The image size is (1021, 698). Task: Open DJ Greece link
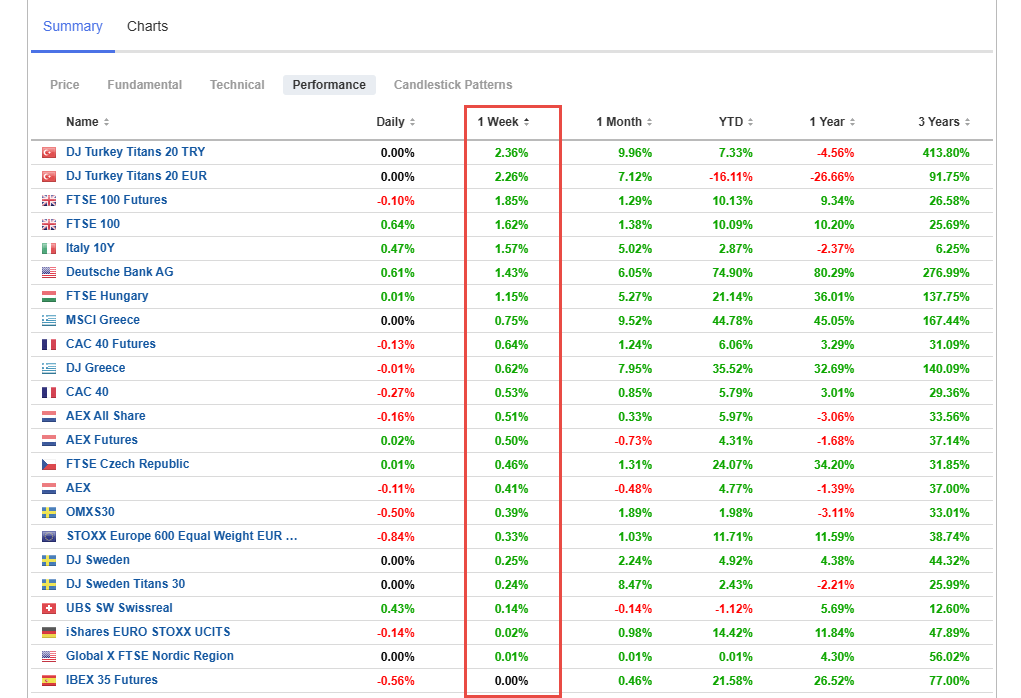(x=96, y=368)
